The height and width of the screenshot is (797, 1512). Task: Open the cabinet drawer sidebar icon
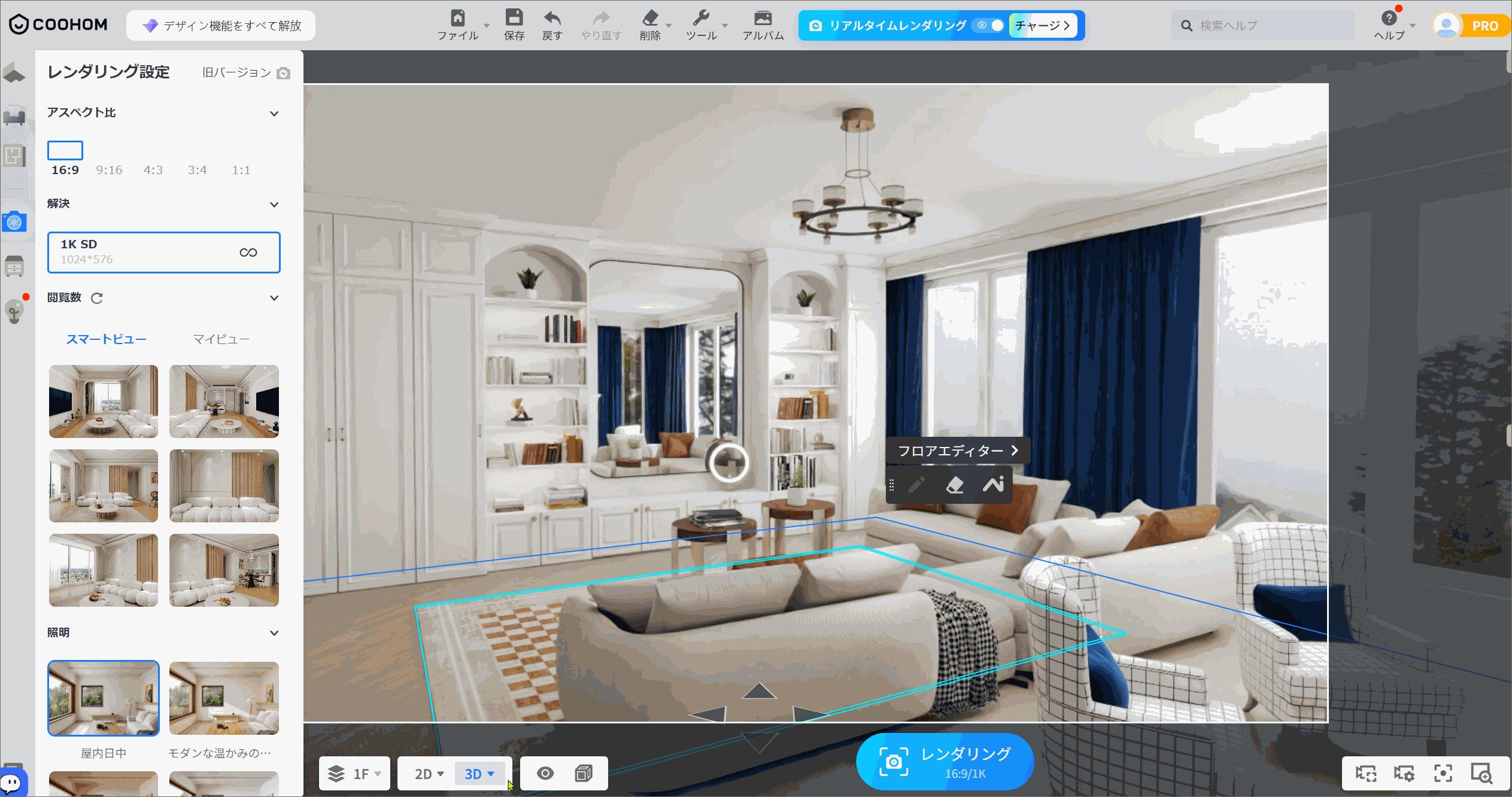(14, 266)
